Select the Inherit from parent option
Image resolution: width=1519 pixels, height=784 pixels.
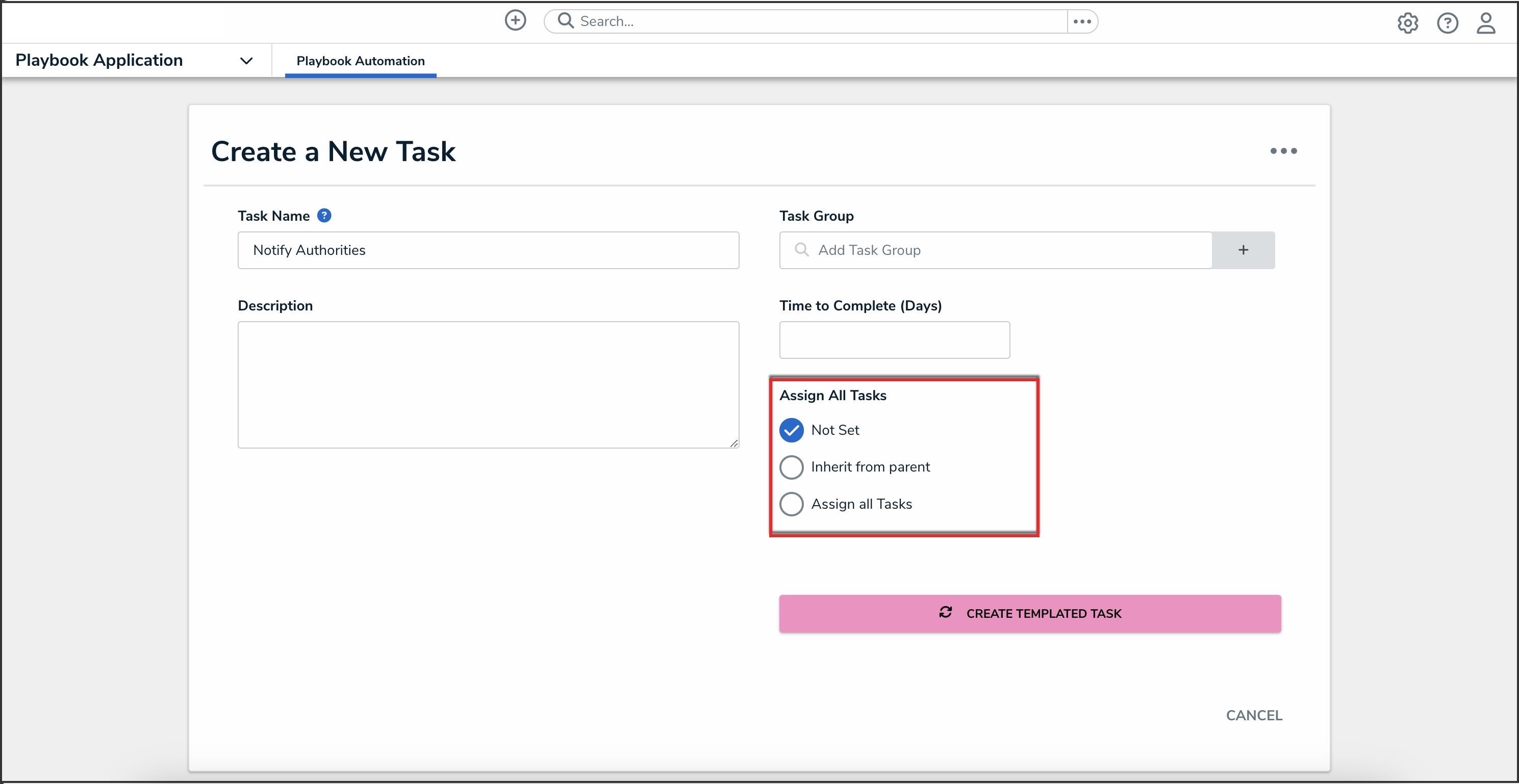791,467
